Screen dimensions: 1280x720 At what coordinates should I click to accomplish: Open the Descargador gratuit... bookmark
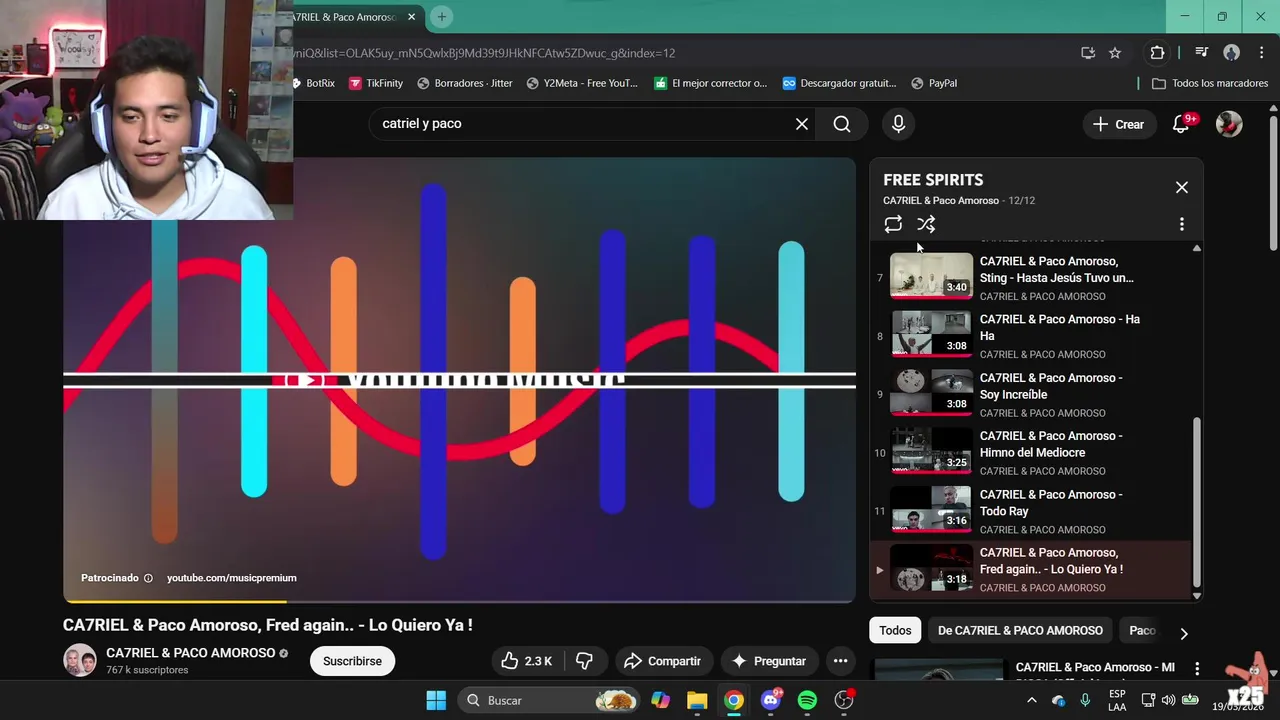click(x=840, y=83)
